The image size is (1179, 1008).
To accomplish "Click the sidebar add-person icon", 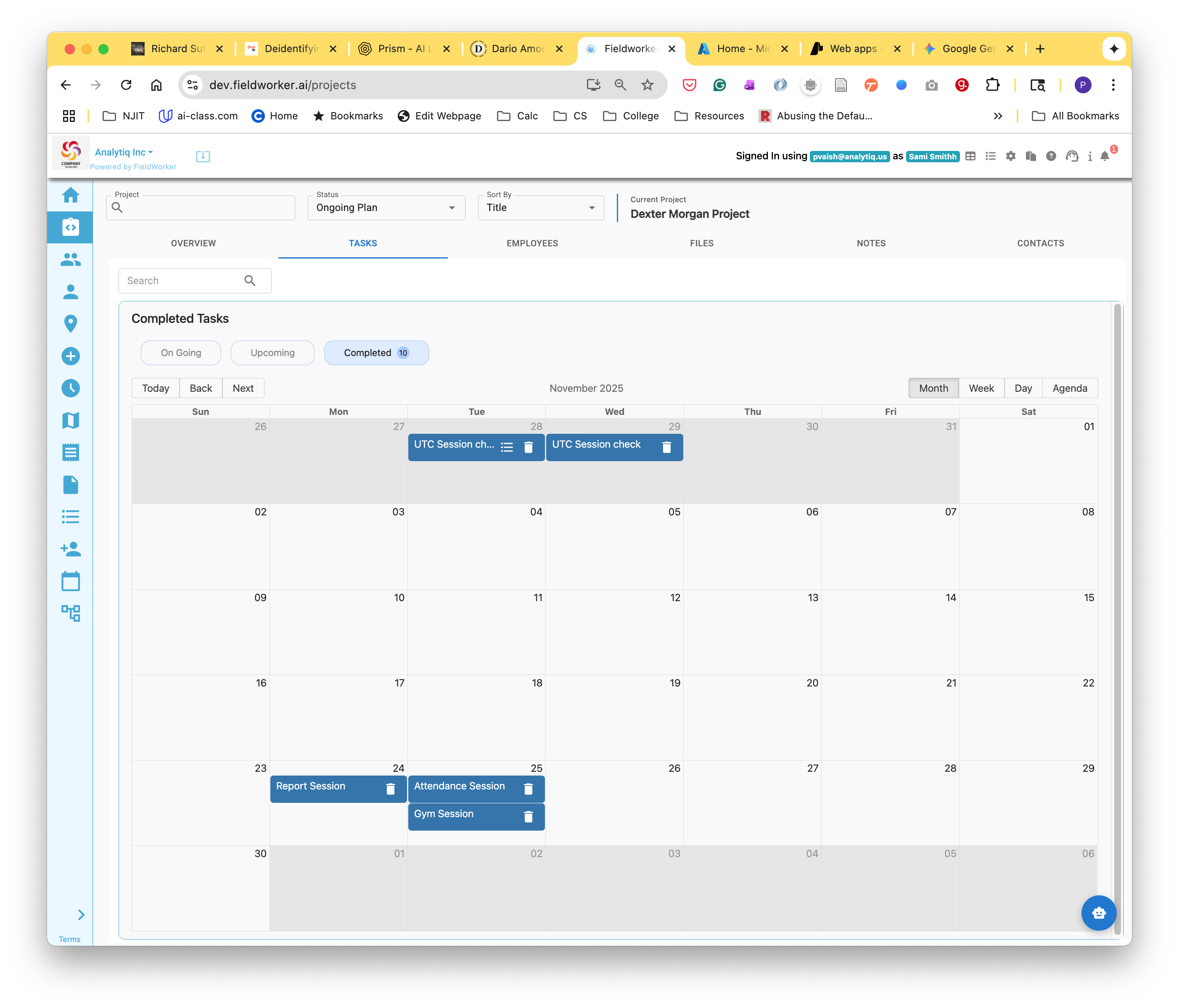I will [x=71, y=549].
